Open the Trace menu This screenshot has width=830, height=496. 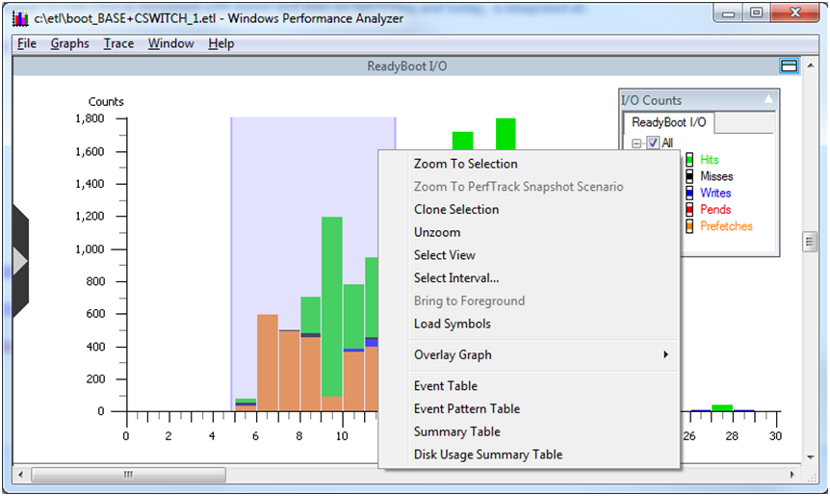pos(119,43)
